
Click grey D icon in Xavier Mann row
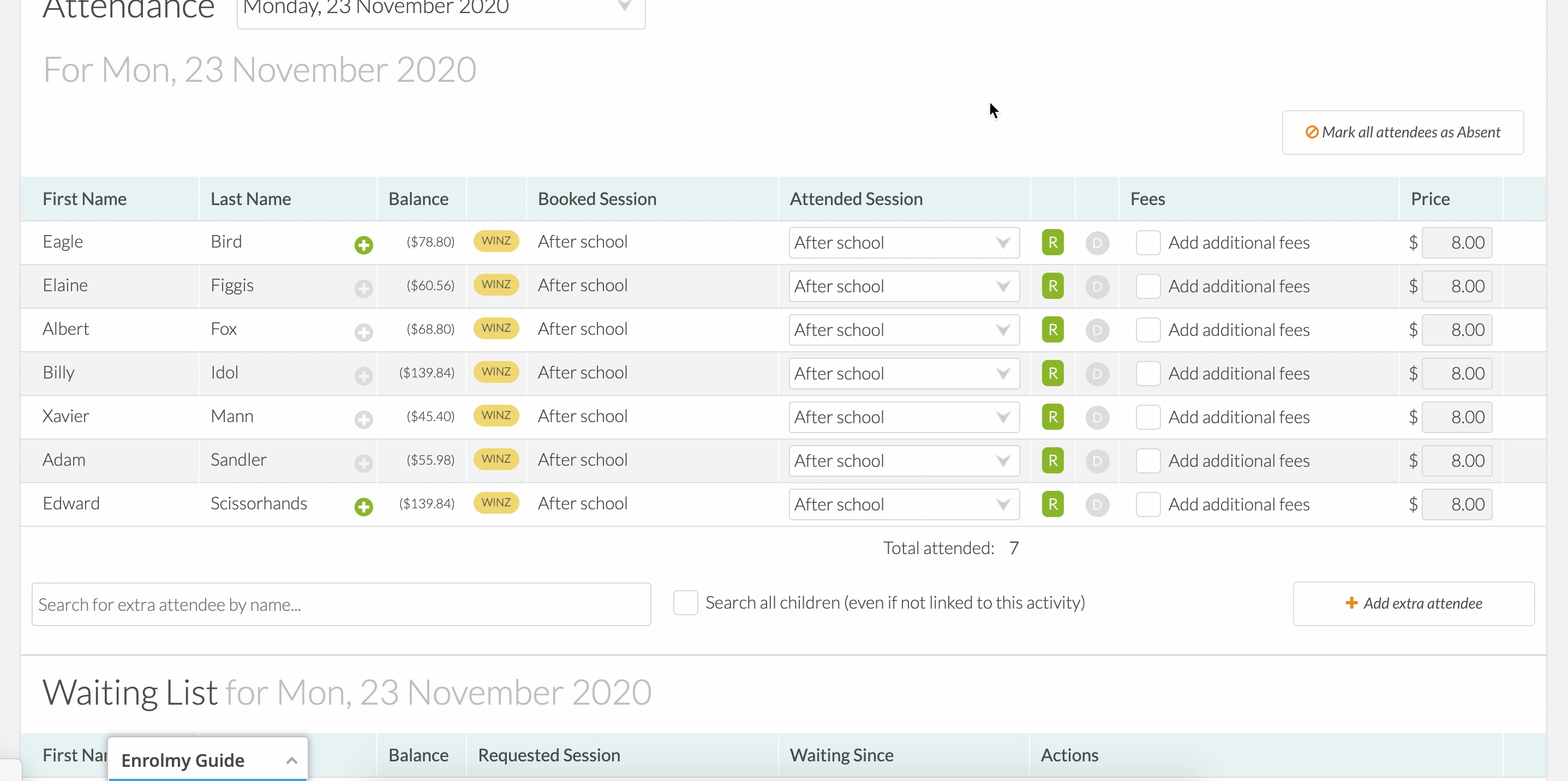[1097, 418]
